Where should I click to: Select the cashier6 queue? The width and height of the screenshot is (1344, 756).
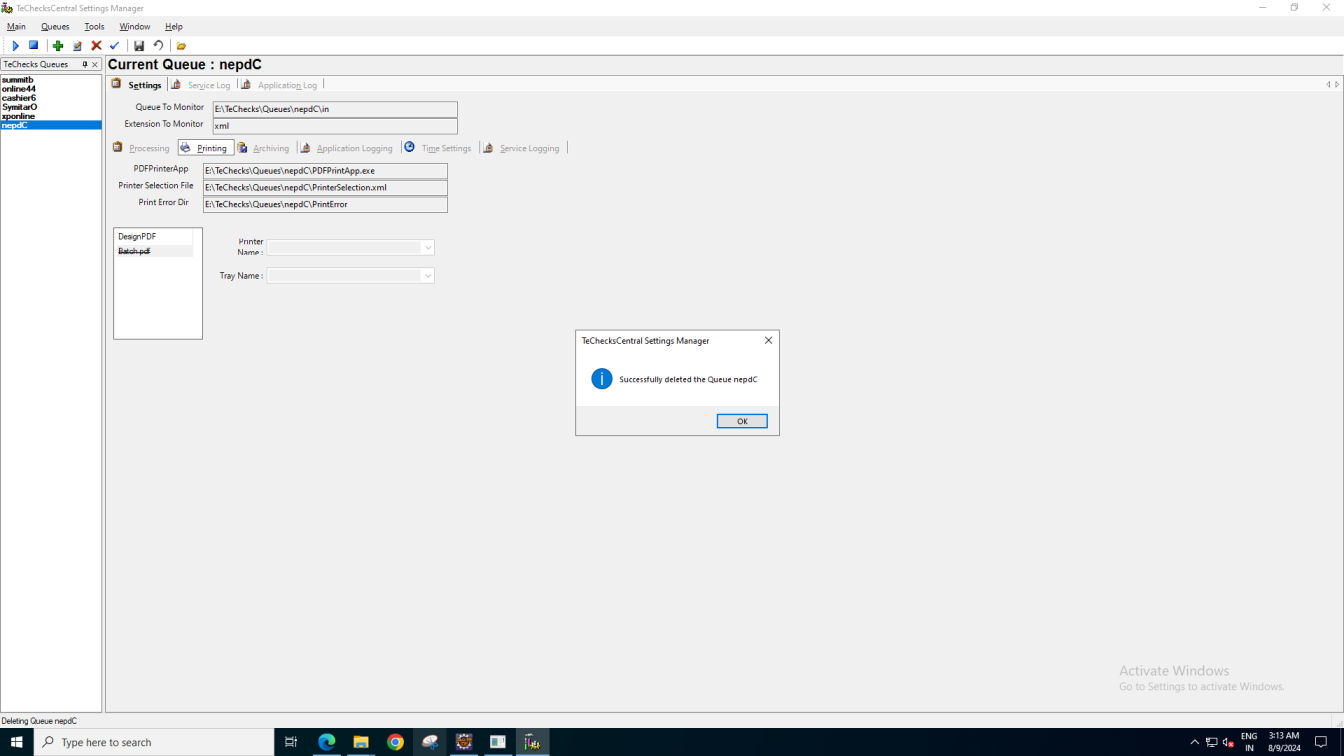coord(19,98)
